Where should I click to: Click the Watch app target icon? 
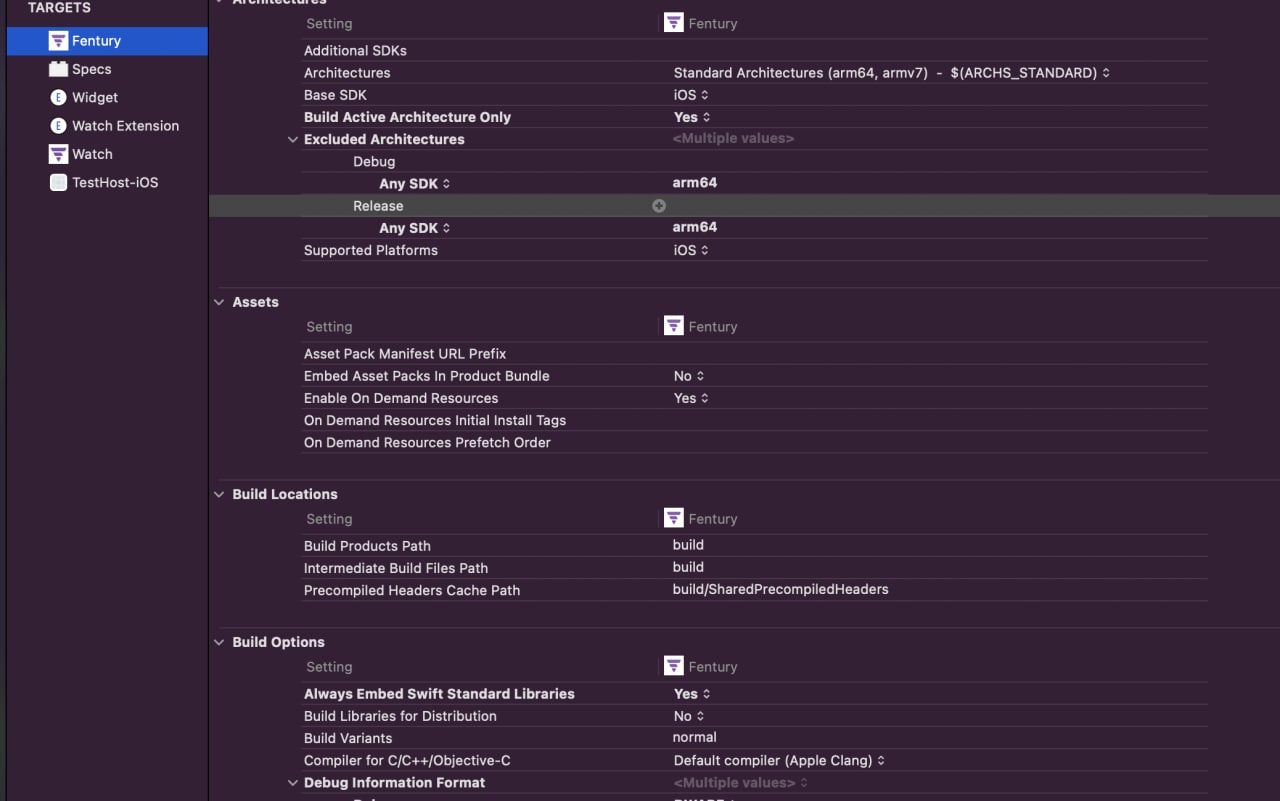(58, 154)
